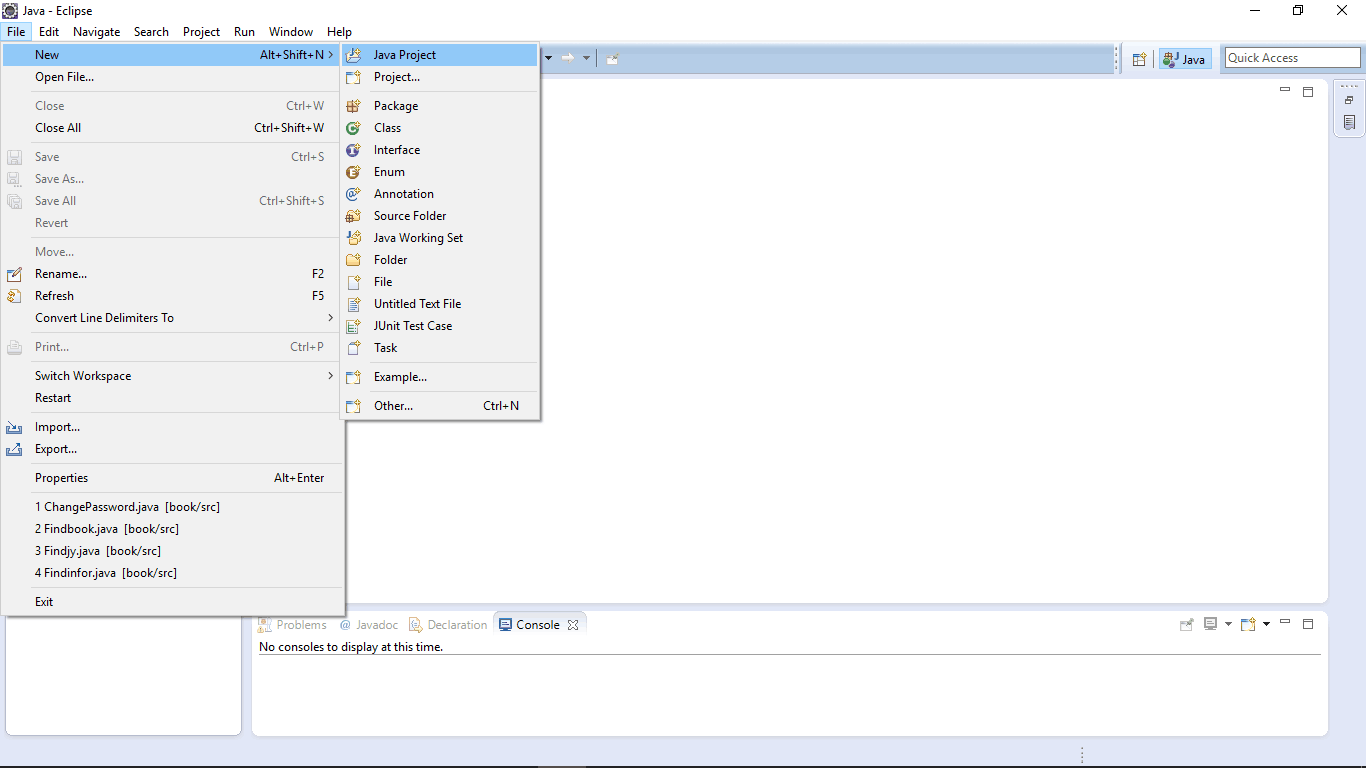The width and height of the screenshot is (1366, 768).
Task: Restore the minimized right-side view stack
Action: click(1350, 100)
